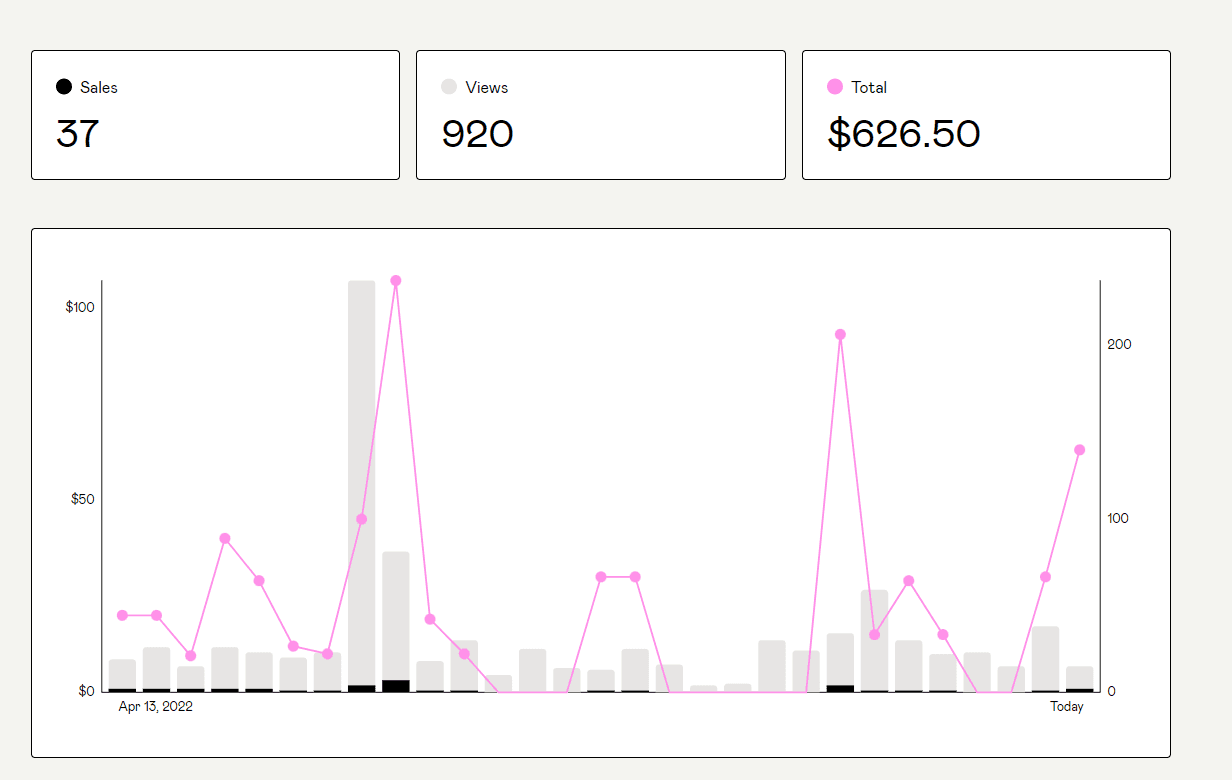Image resolution: width=1232 pixels, height=780 pixels.
Task: Click the $100 left axis label
Action: coord(80,307)
